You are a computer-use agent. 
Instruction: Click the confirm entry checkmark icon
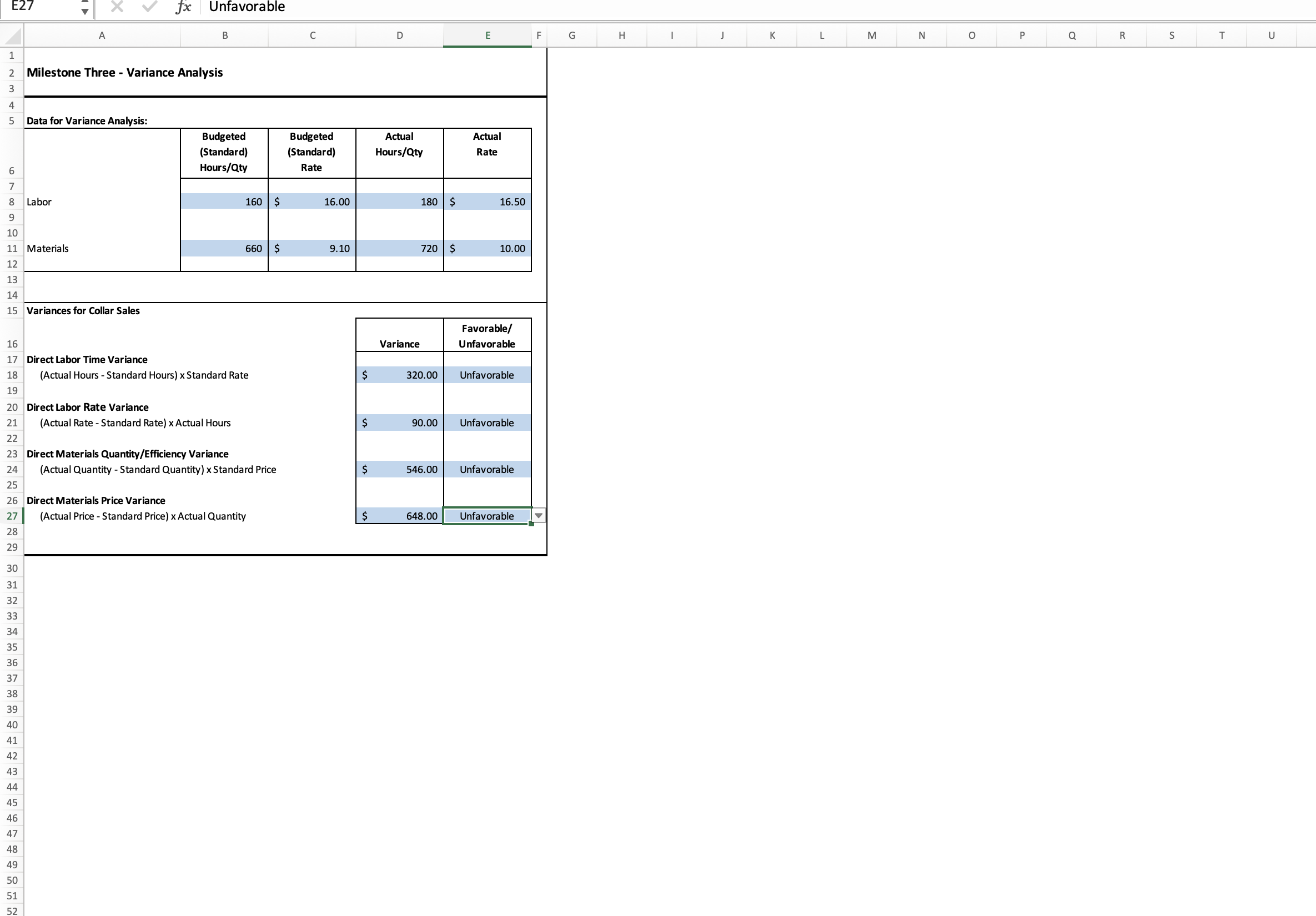point(149,7)
